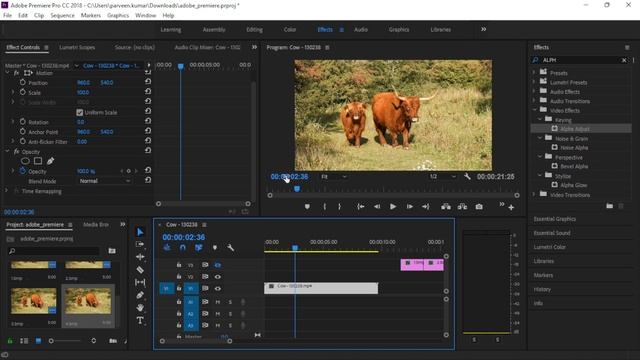
Task: Open the Markers menu
Action: pos(91,16)
